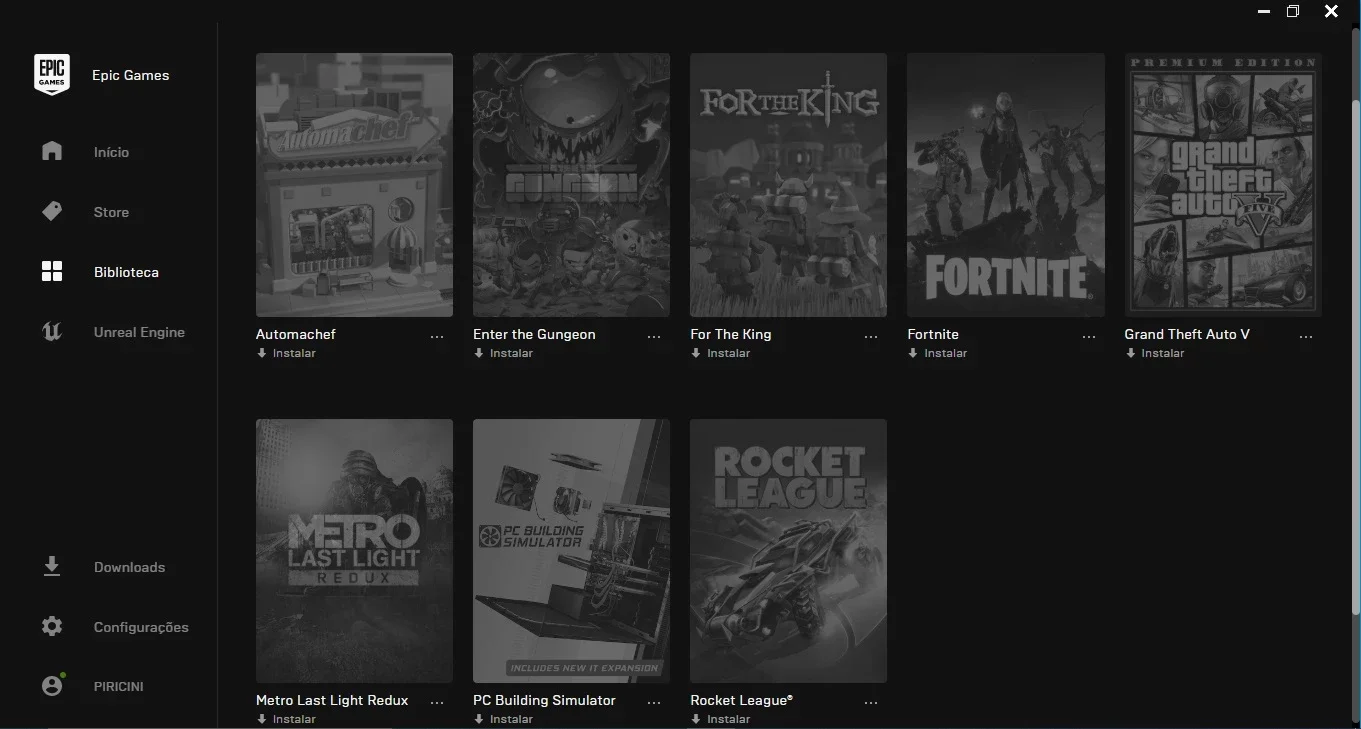1361x729 pixels.
Task: Click install arrow icon under For The King
Action: point(696,353)
